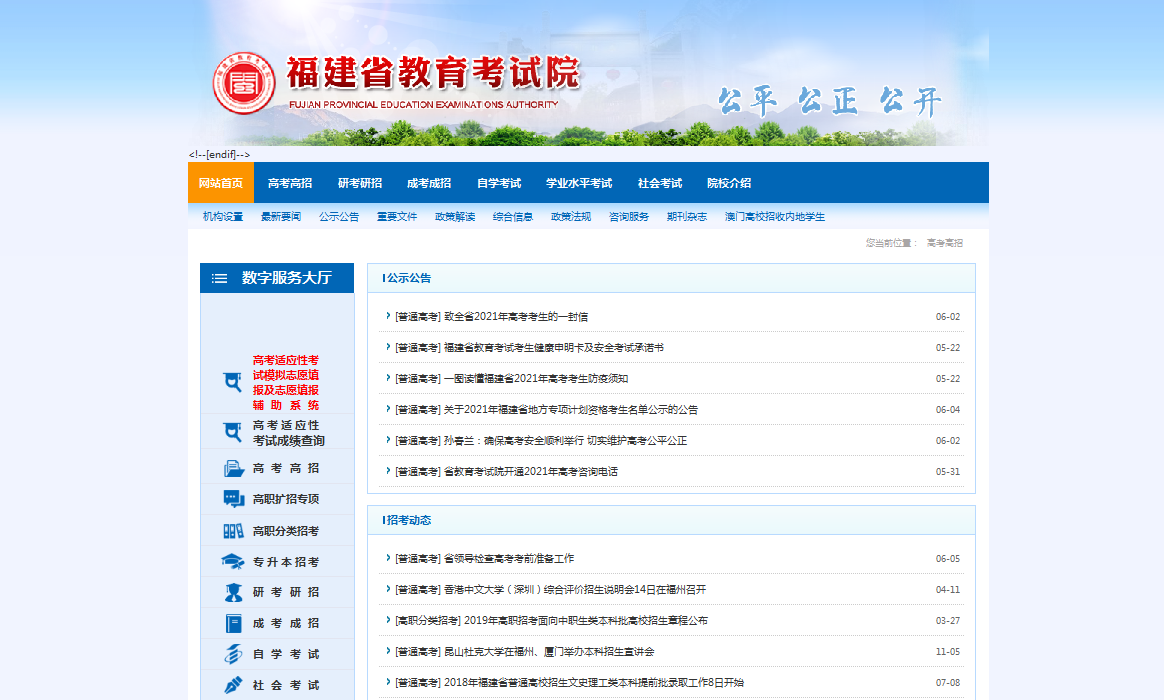Click the 公示公告 section header
This screenshot has height=700, width=1164.
click(407, 278)
